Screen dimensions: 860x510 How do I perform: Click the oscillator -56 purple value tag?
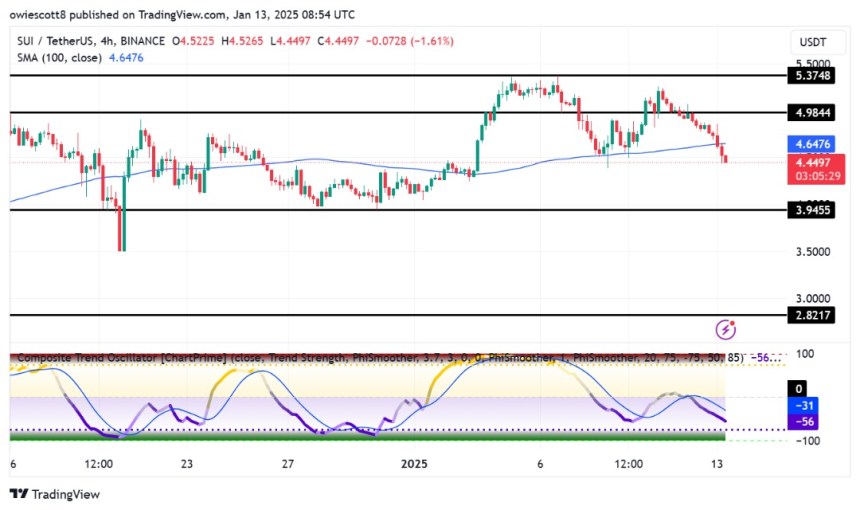coord(803,421)
